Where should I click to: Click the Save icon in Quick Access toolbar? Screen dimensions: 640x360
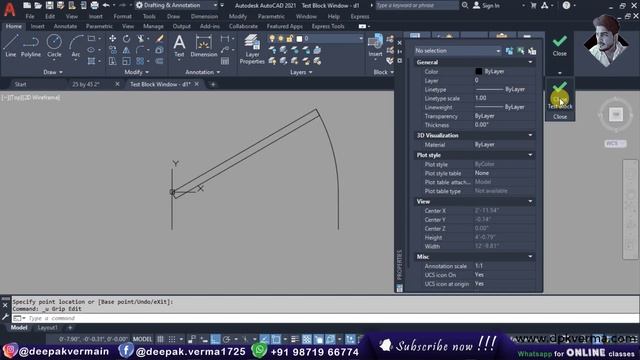tap(49, 5)
